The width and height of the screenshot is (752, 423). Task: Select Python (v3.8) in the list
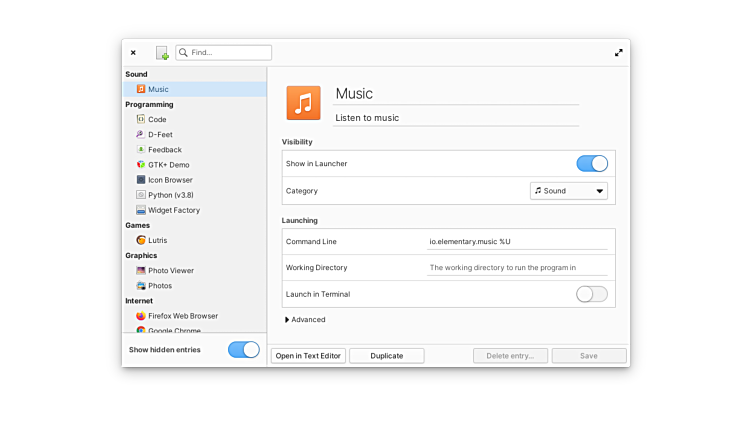pyautogui.click(x=173, y=195)
